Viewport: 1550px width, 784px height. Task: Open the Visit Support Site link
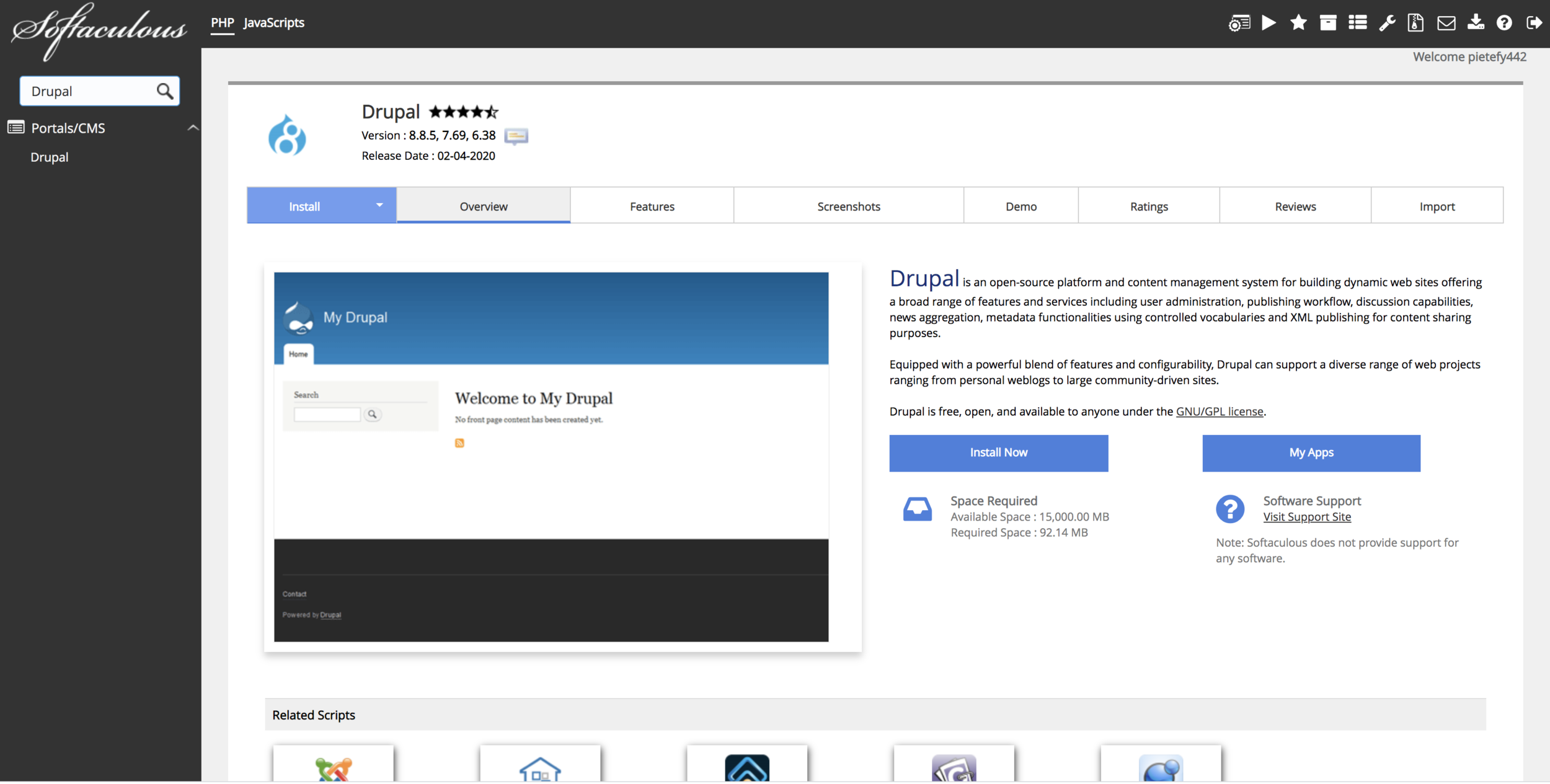click(x=1306, y=518)
